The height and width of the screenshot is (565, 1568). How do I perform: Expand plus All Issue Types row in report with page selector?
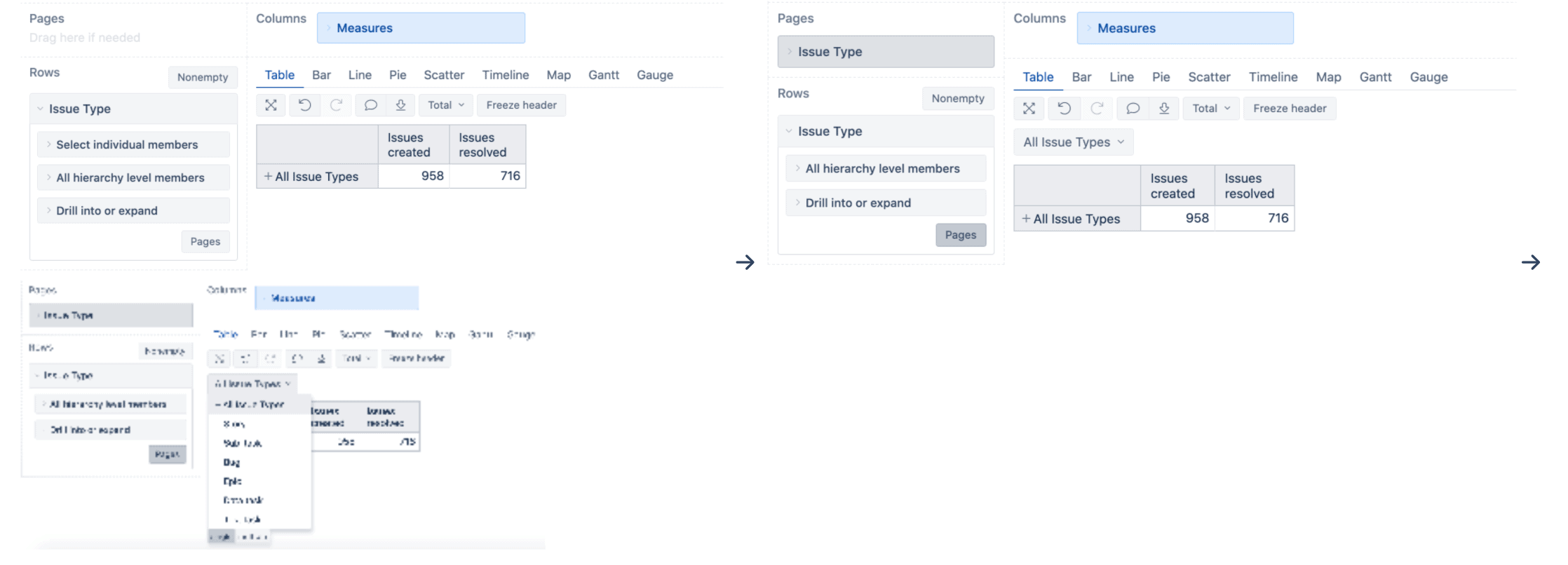pos(1026,219)
